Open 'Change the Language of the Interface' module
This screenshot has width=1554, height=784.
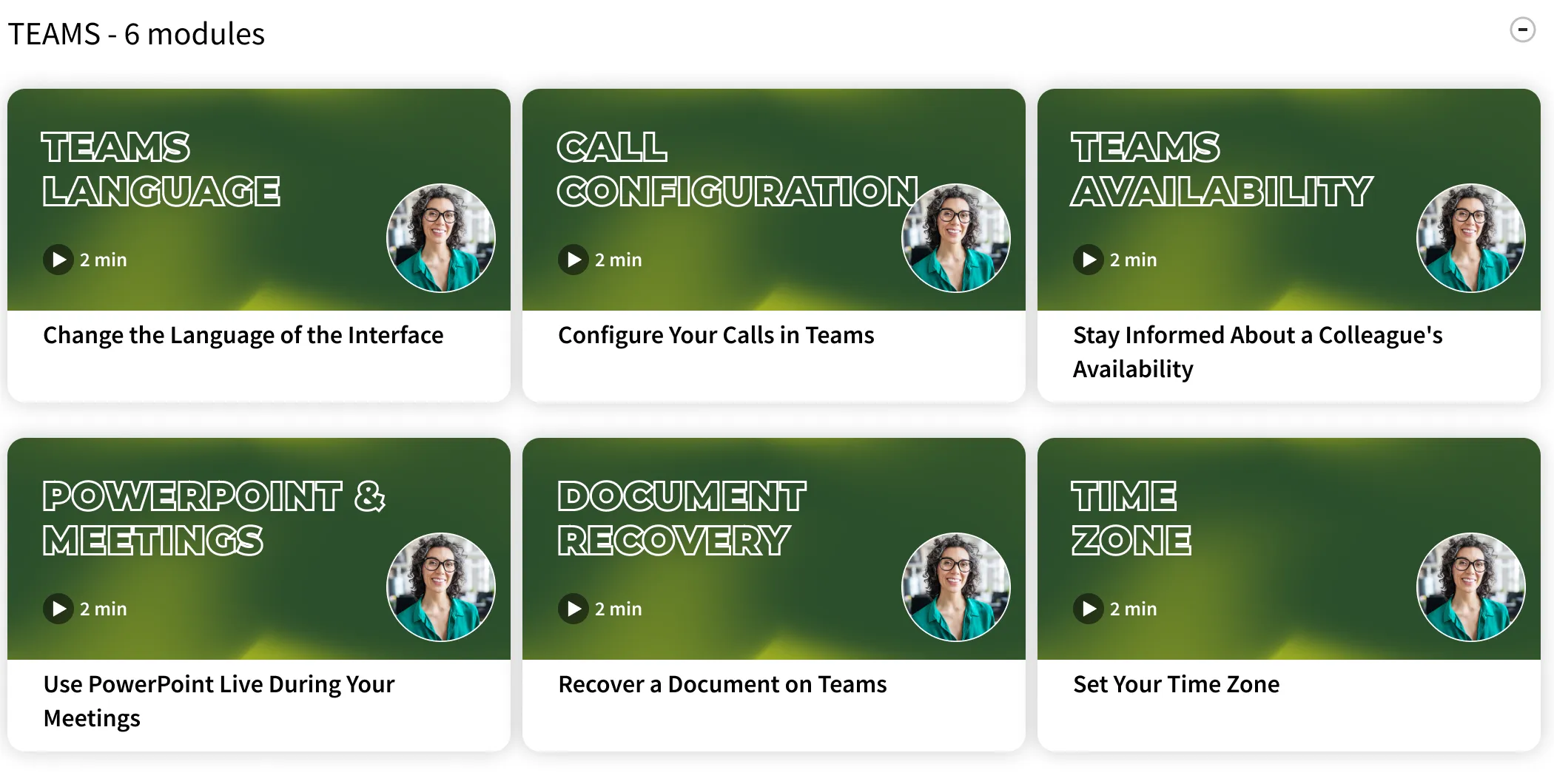point(243,335)
